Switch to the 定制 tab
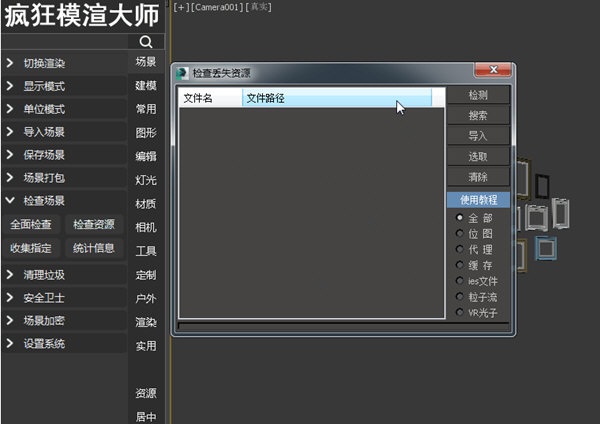This screenshot has height=424, width=600. click(146, 275)
